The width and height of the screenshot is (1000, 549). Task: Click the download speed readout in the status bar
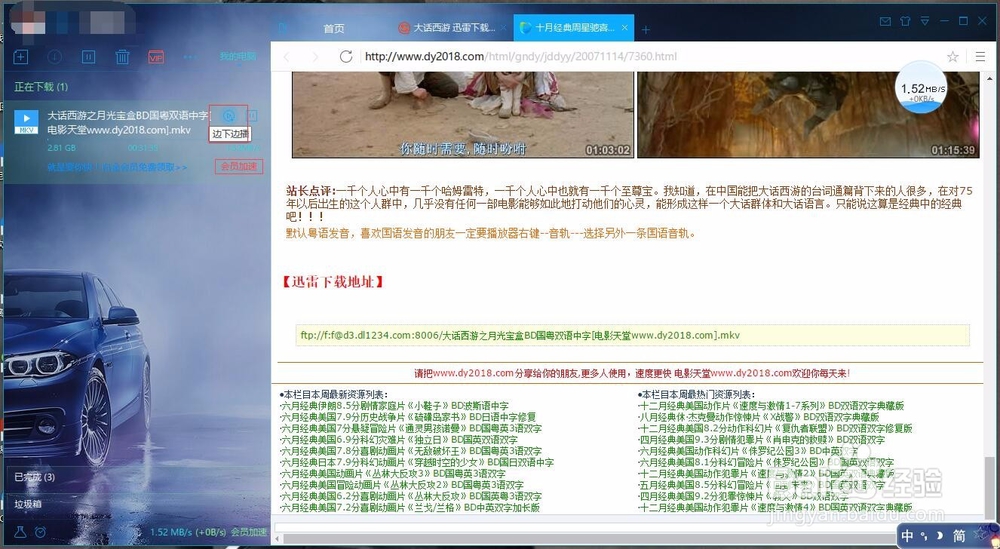pos(188,532)
